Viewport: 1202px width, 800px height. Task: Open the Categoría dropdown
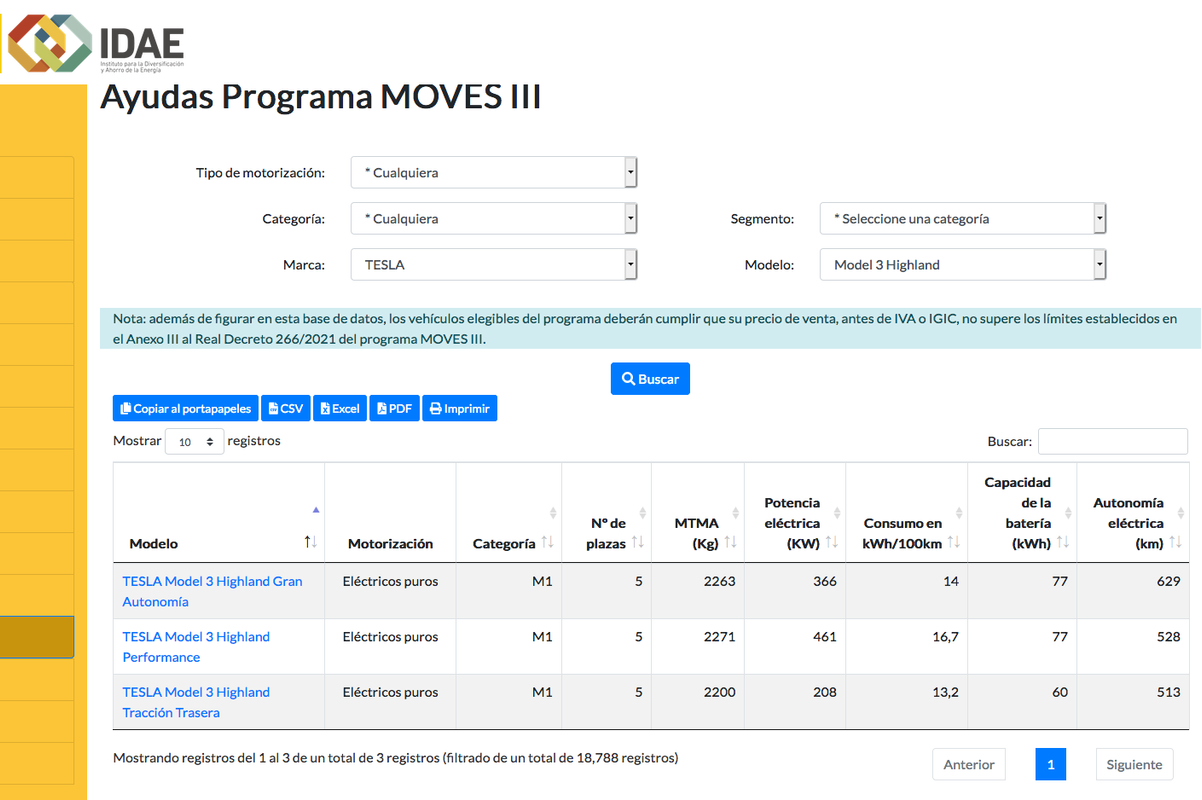494,218
